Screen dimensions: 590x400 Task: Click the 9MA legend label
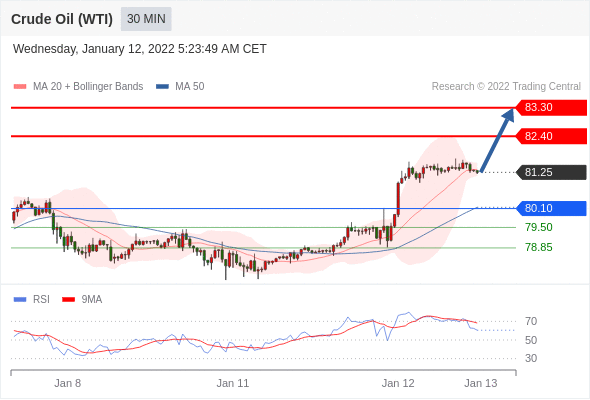tap(92, 300)
